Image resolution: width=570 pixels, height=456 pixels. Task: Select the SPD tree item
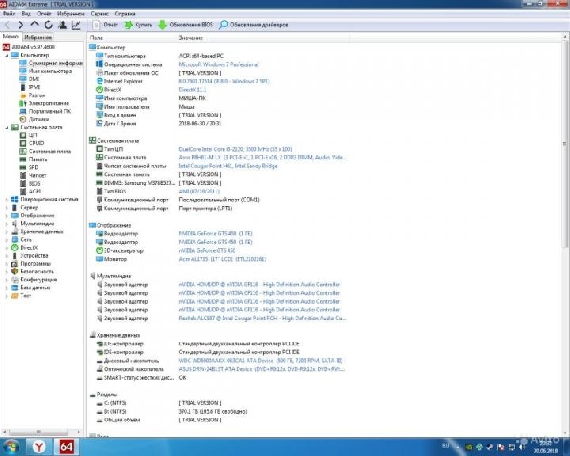29,167
